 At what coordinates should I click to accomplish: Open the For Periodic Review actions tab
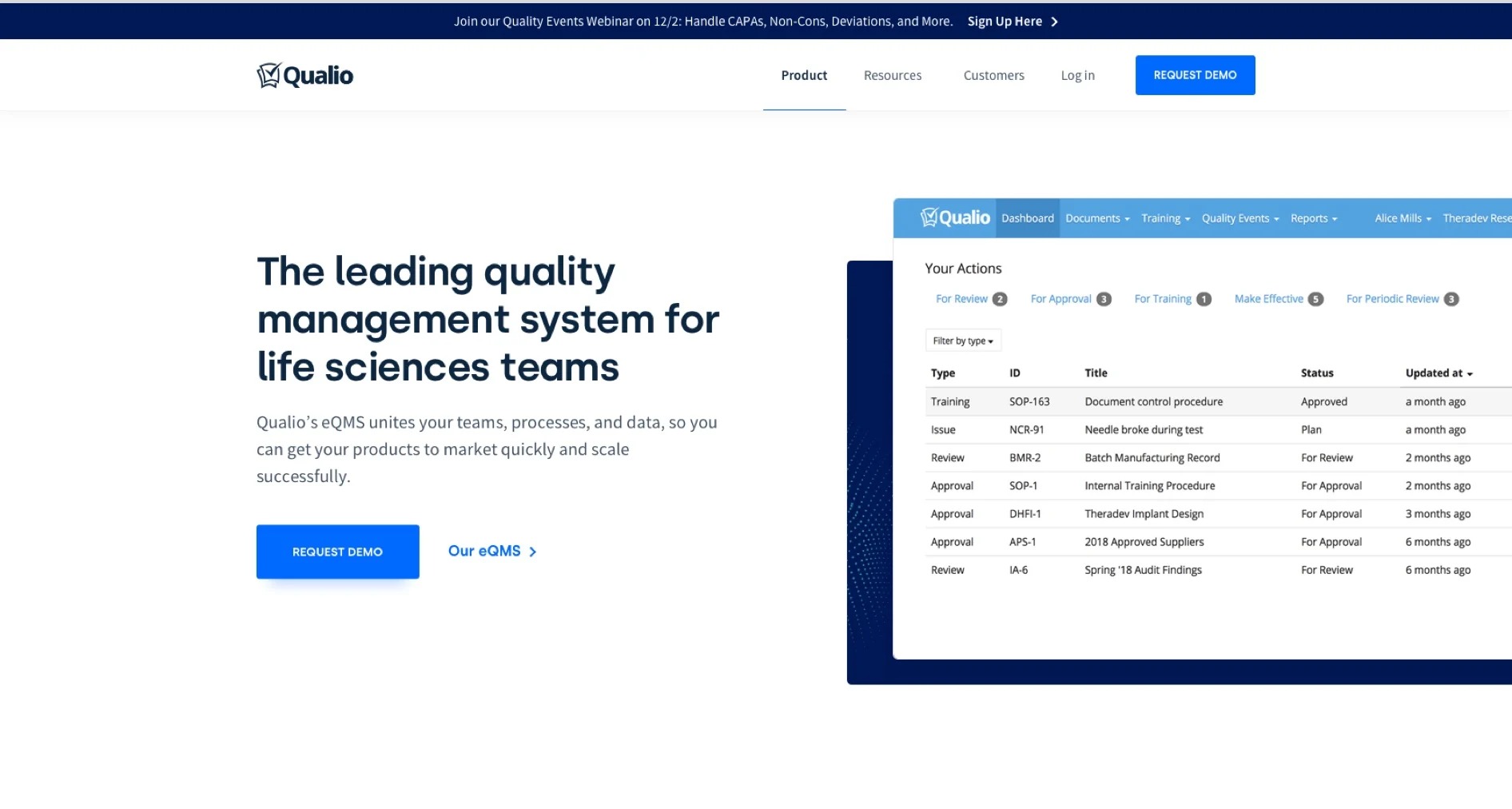1392,299
